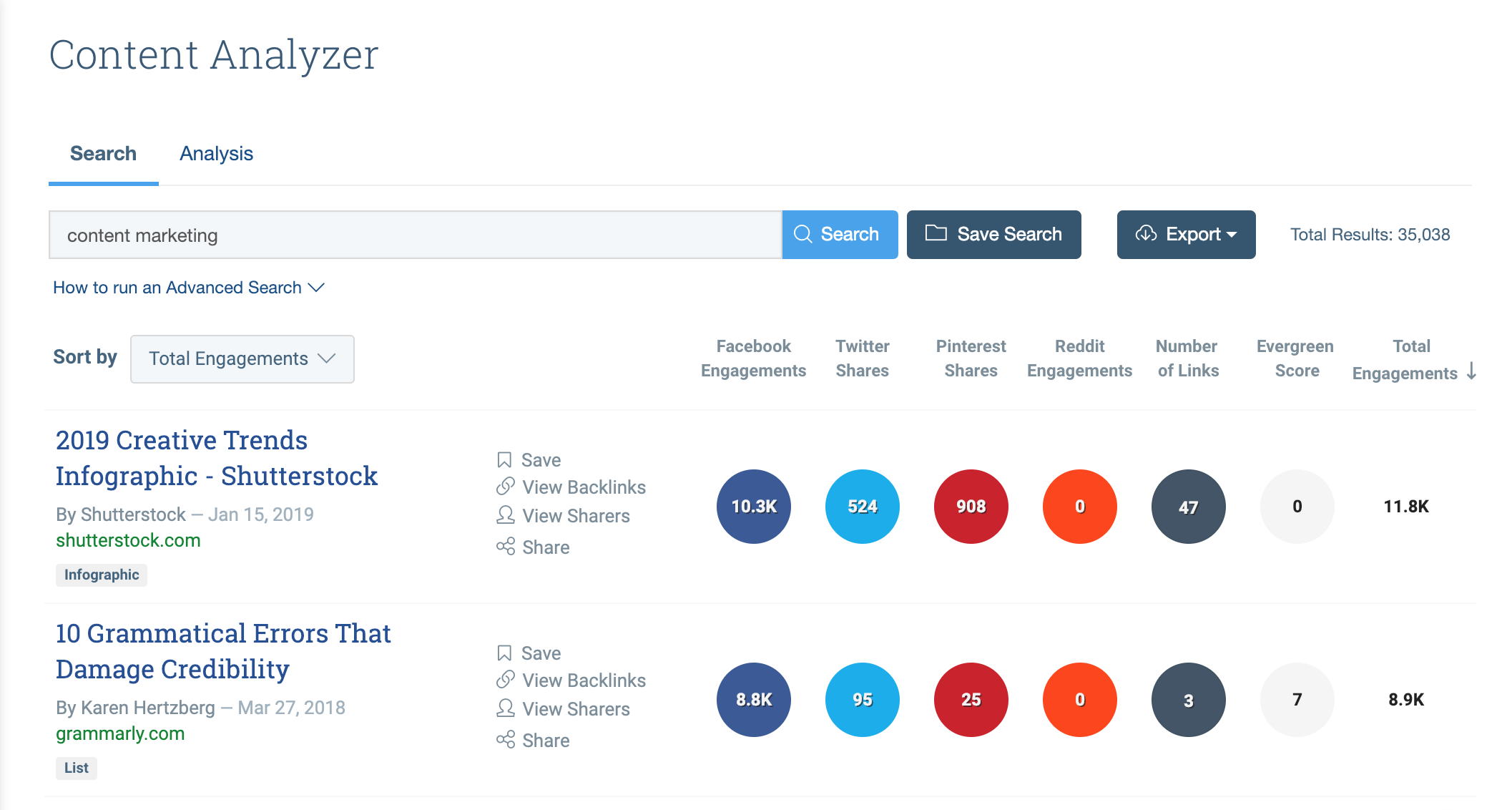
Task: Click View Sharers person icon for Shutterstock article
Action: click(x=506, y=515)
